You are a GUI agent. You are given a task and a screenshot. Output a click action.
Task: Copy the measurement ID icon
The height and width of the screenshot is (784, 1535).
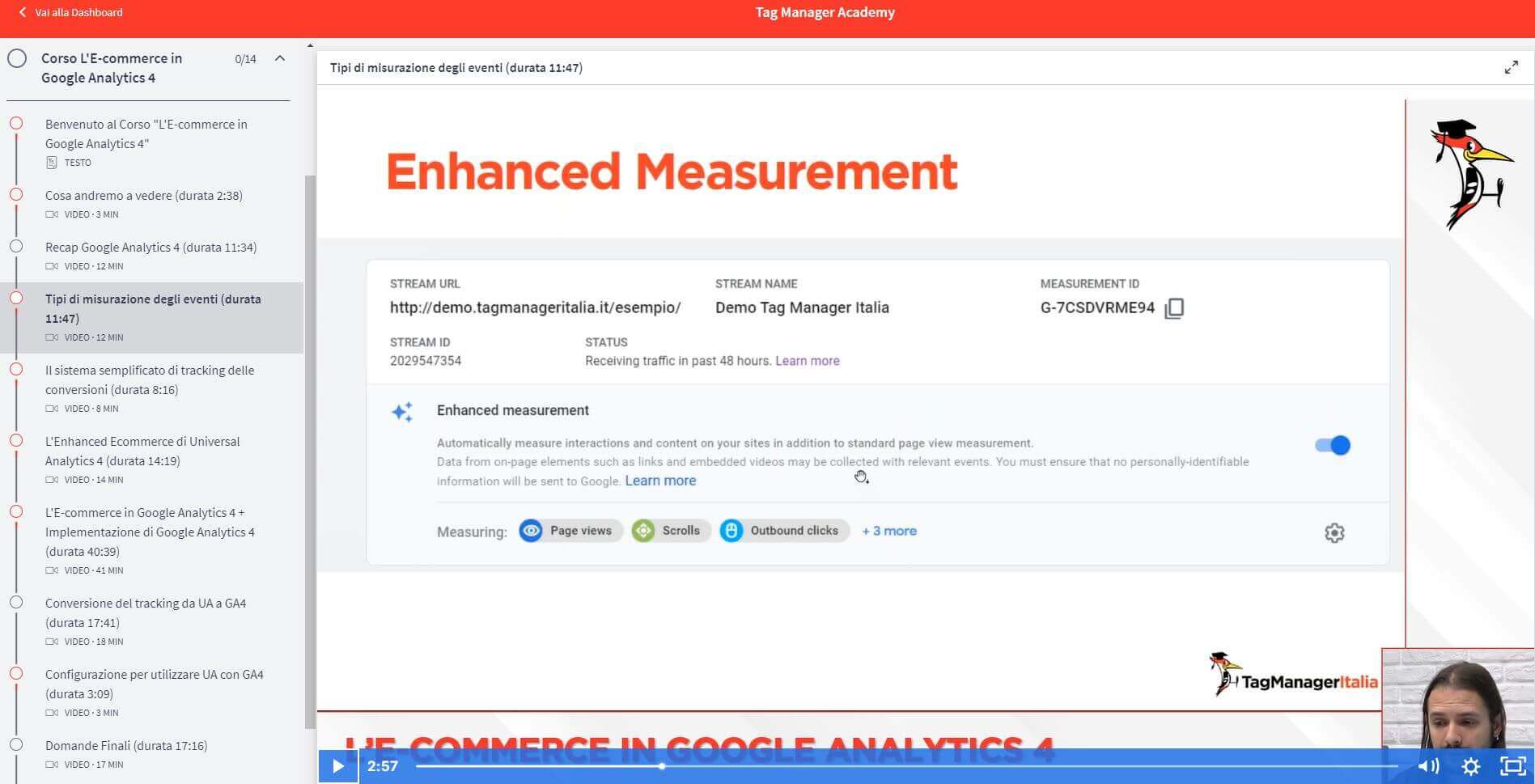pos(1174,308)
